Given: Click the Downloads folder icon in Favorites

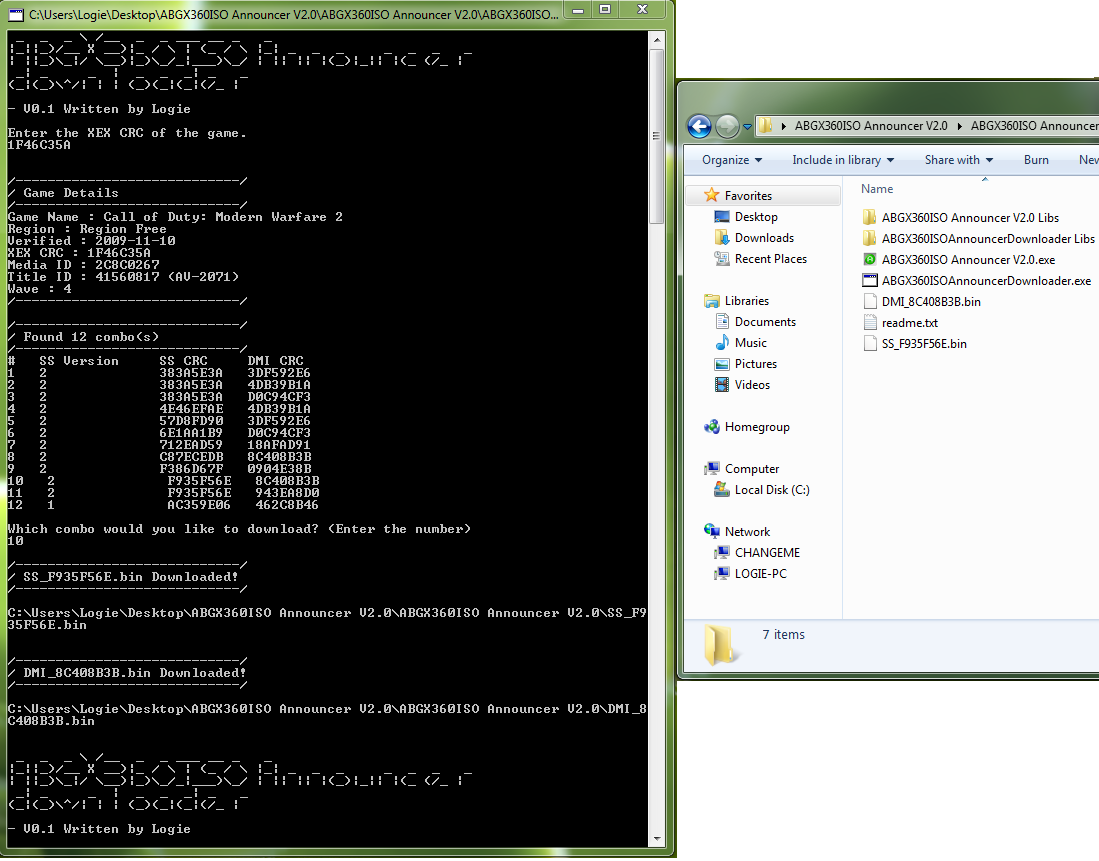Looking at the screenshot, I should click(722, 238).
